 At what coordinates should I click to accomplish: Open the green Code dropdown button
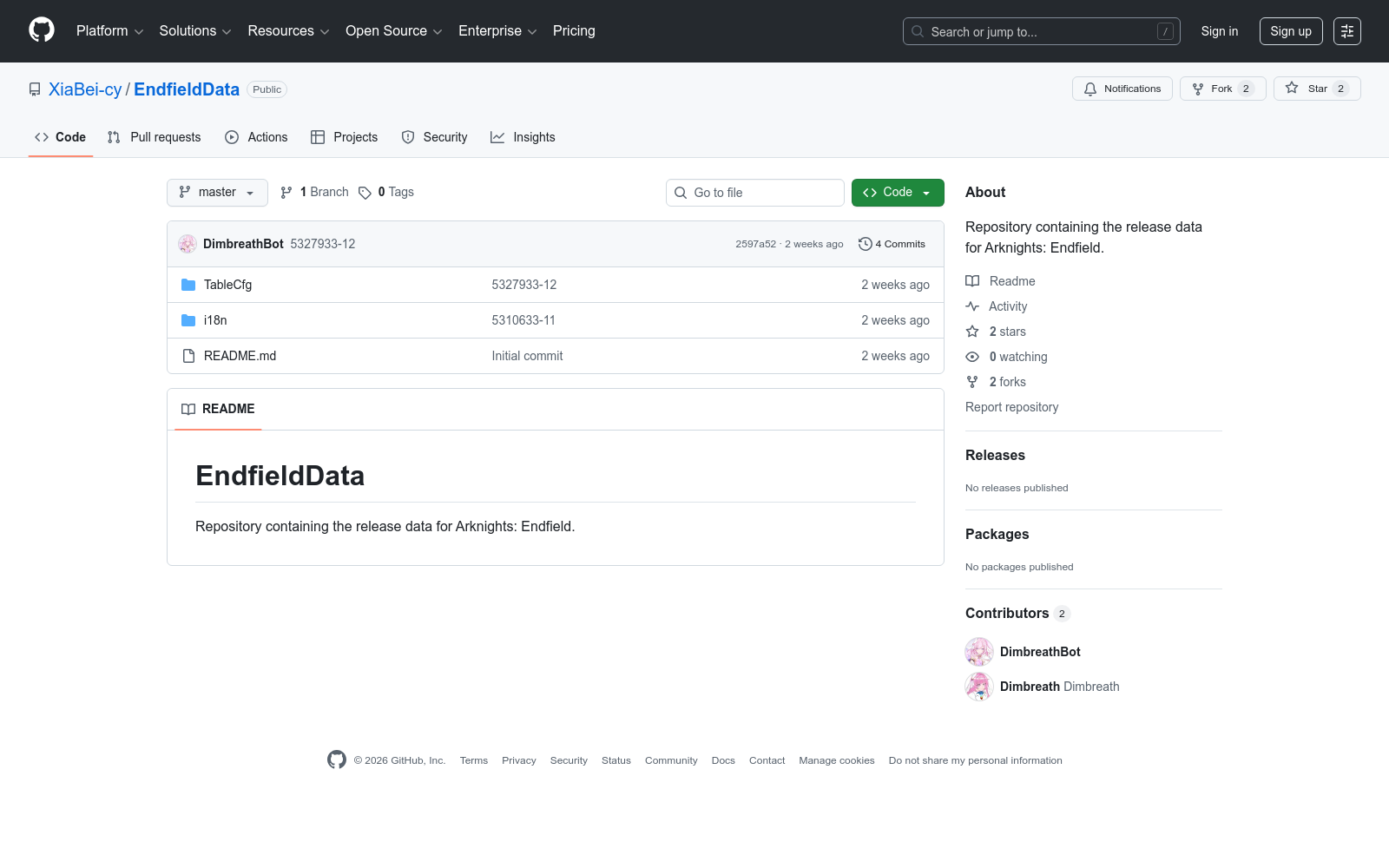click(898, 193)
